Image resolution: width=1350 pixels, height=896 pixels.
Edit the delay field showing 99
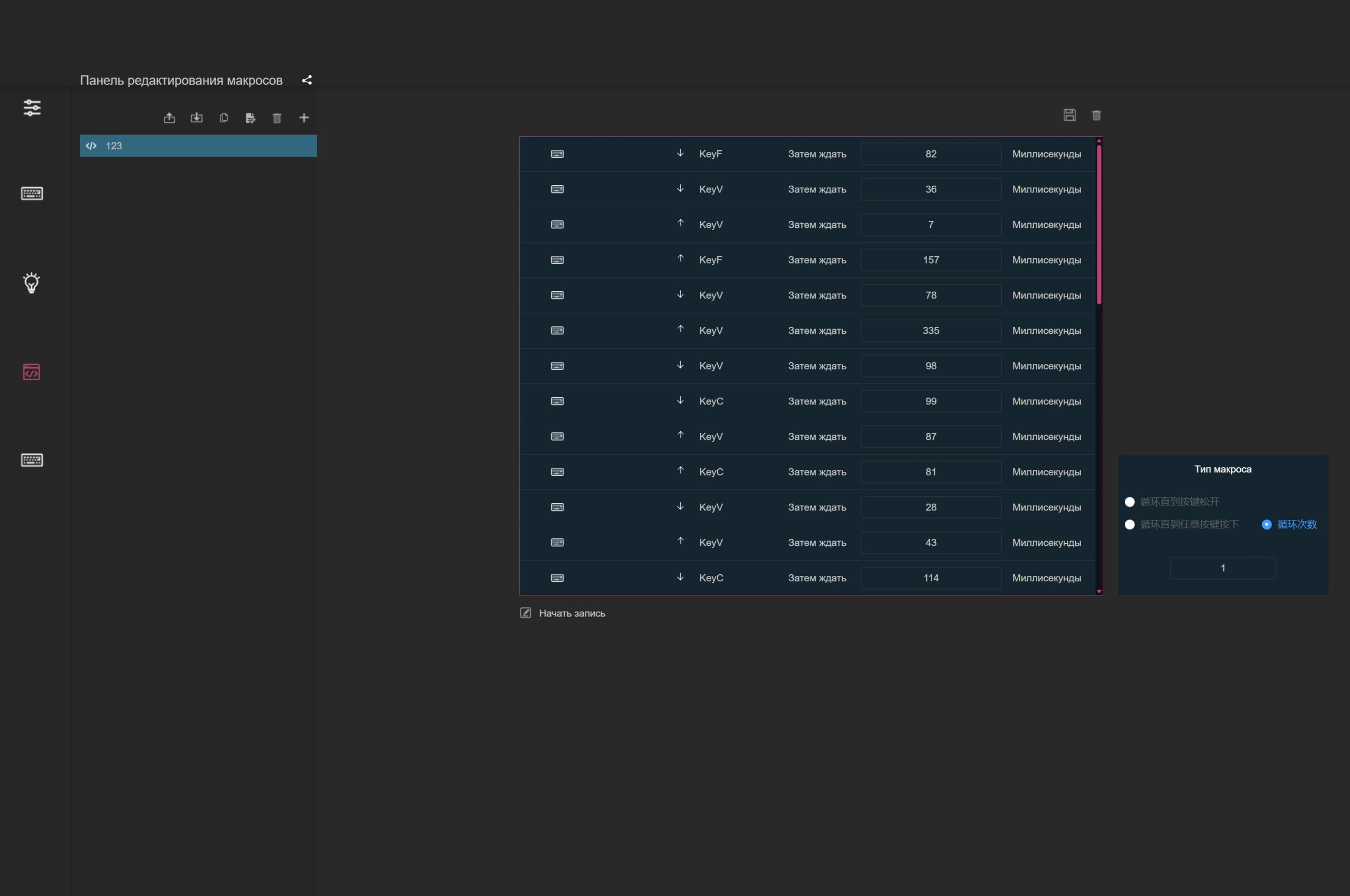click(x=931, y=401)
